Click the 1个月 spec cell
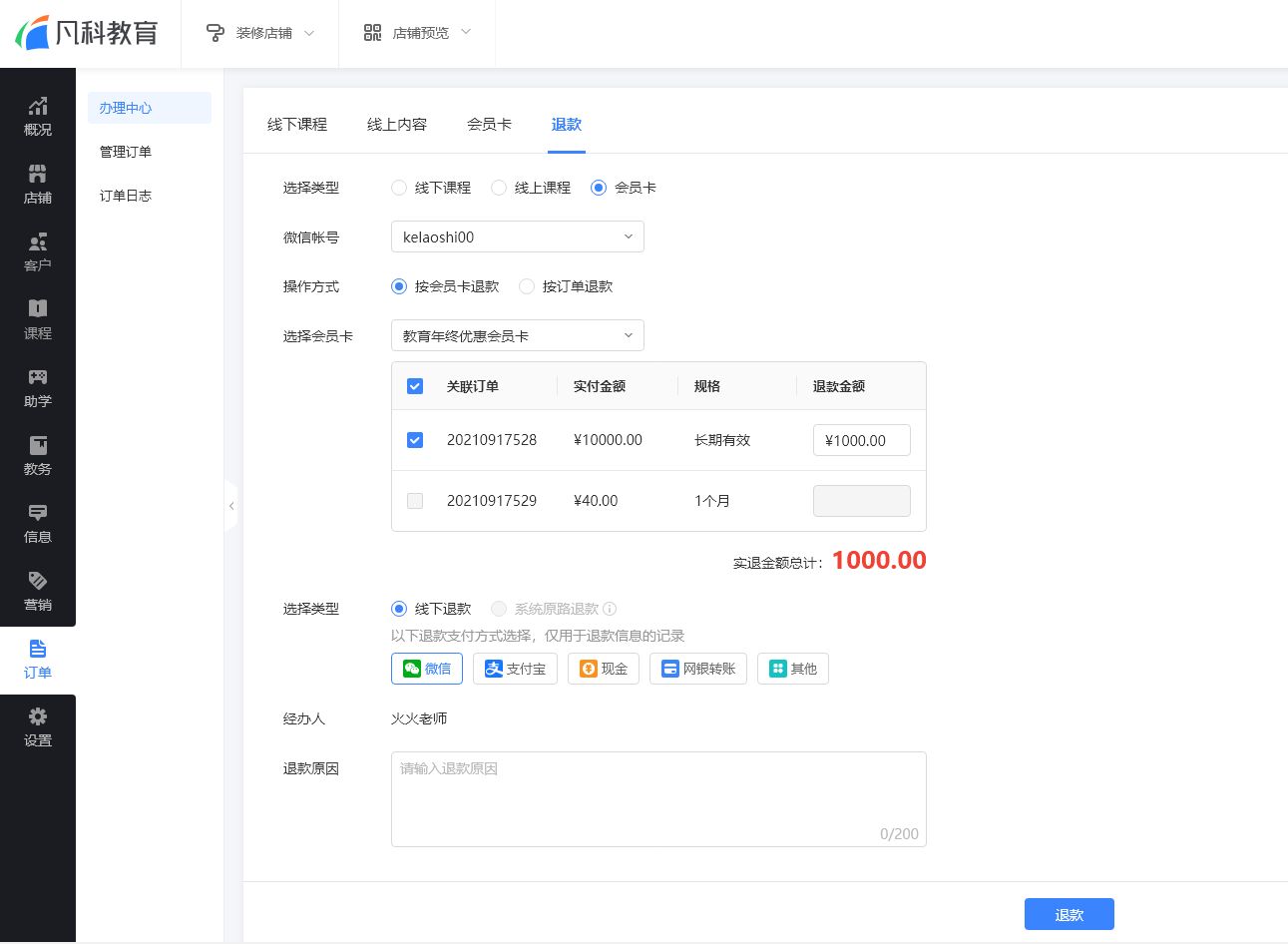The width and height of the screenshot is (1288, 944). pyautogui.click(x=712, y=501)
